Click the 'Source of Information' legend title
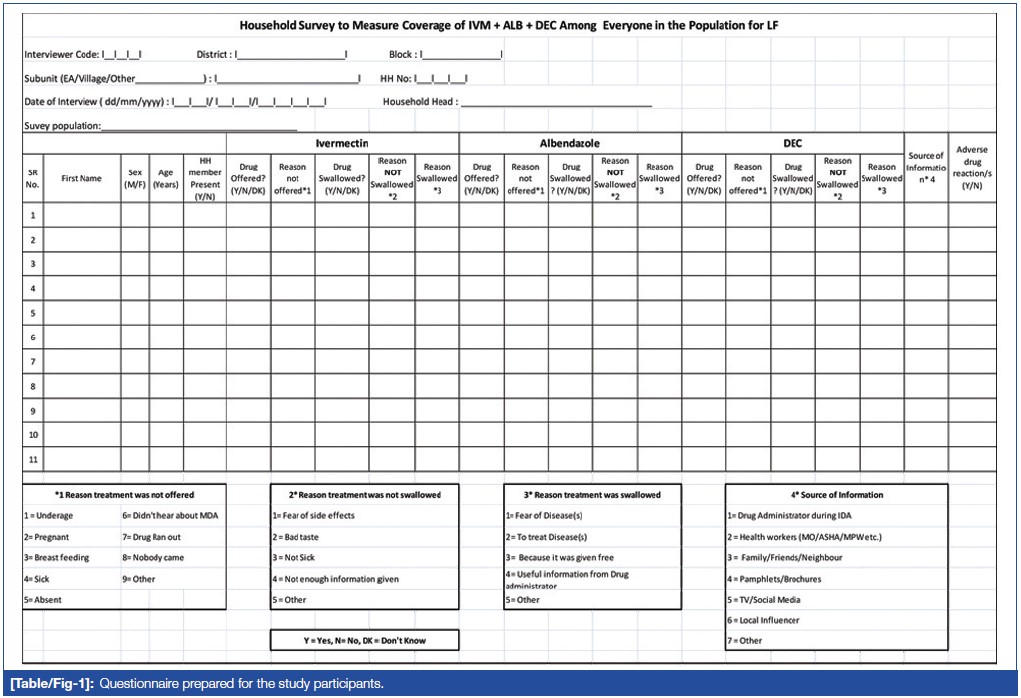This screenshot has width=1021, height=698. pos(836,495)
